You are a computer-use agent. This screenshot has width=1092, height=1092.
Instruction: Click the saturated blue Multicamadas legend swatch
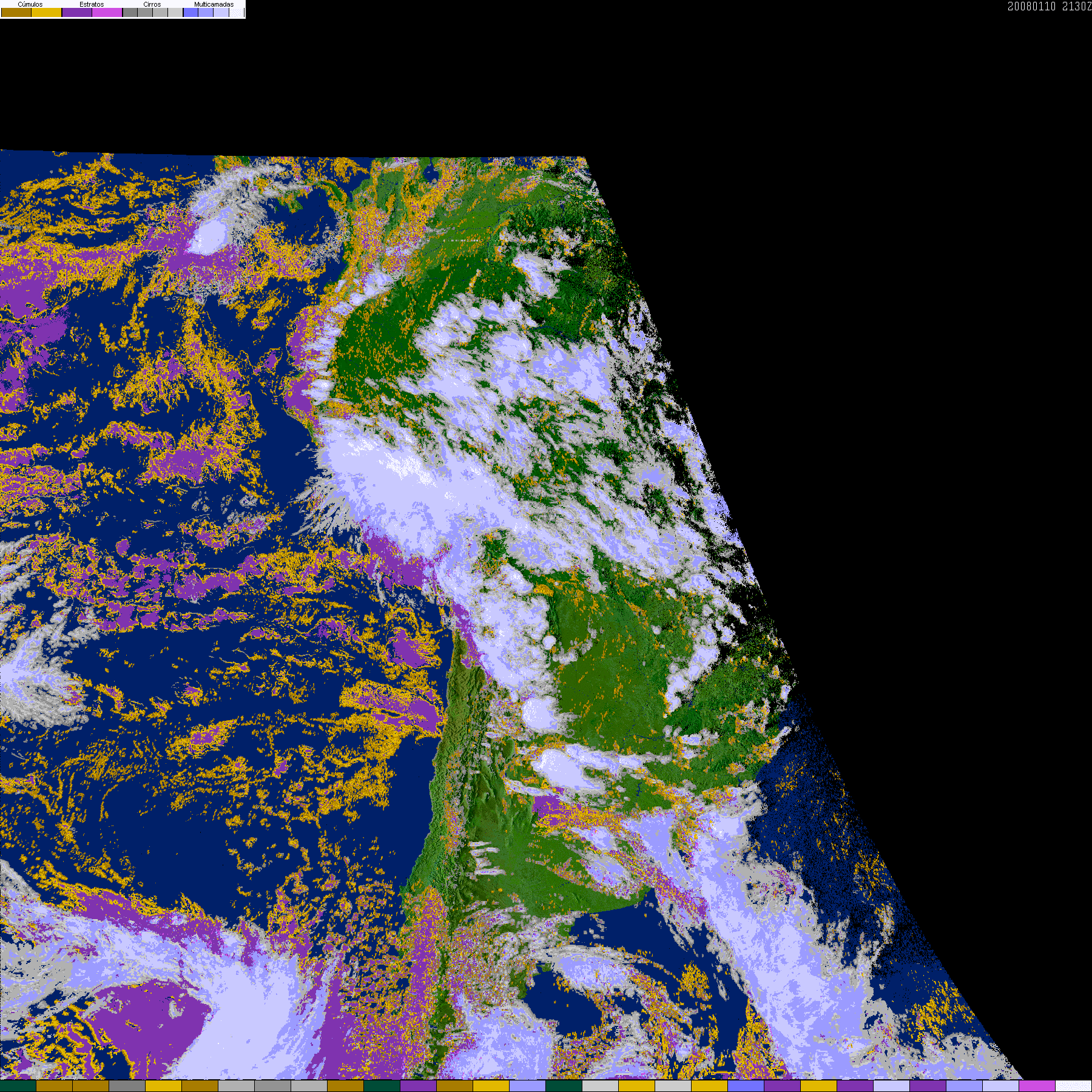pyautogui.click(x=190, y=12)
